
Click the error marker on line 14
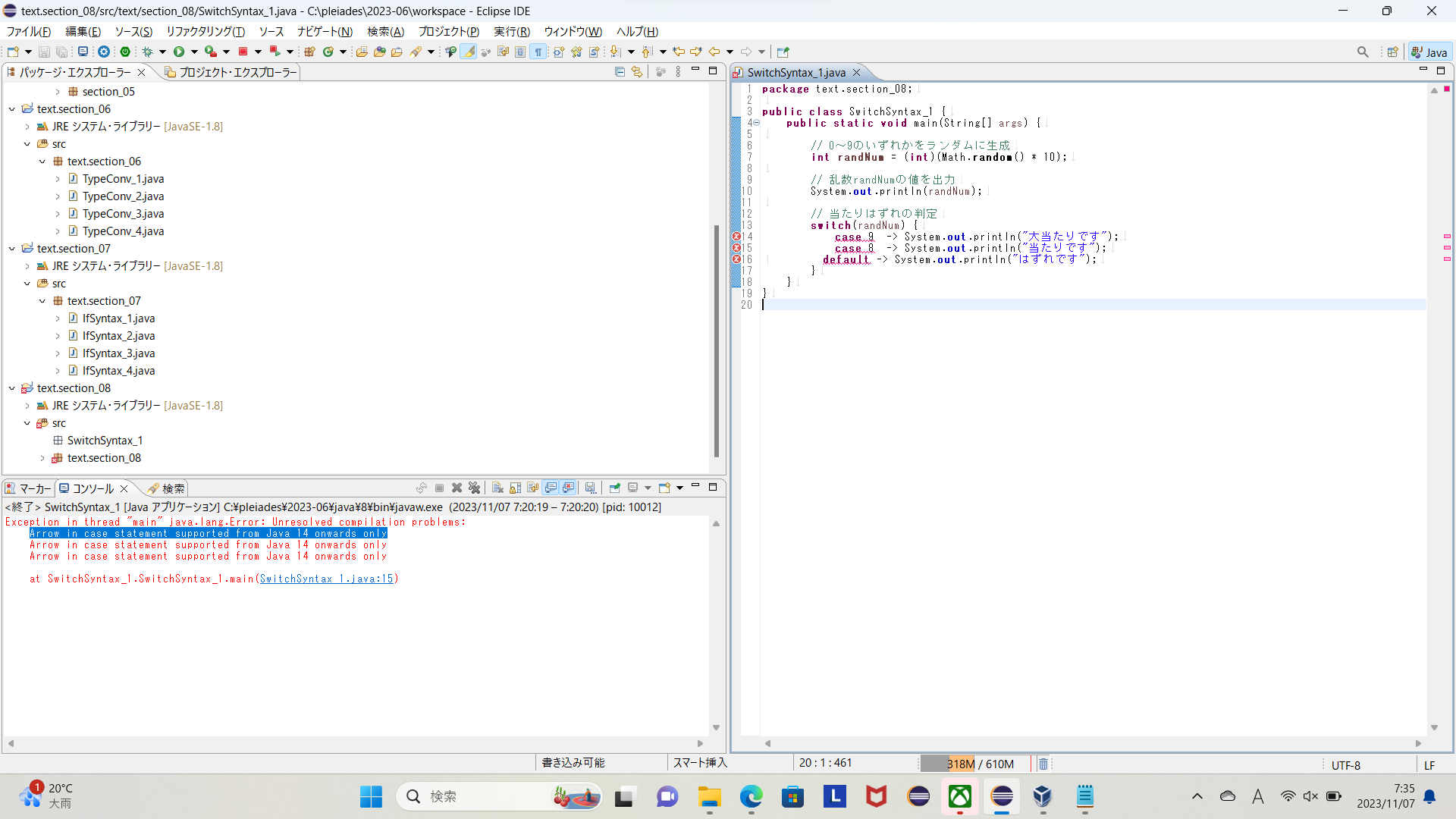click(736, 237)
